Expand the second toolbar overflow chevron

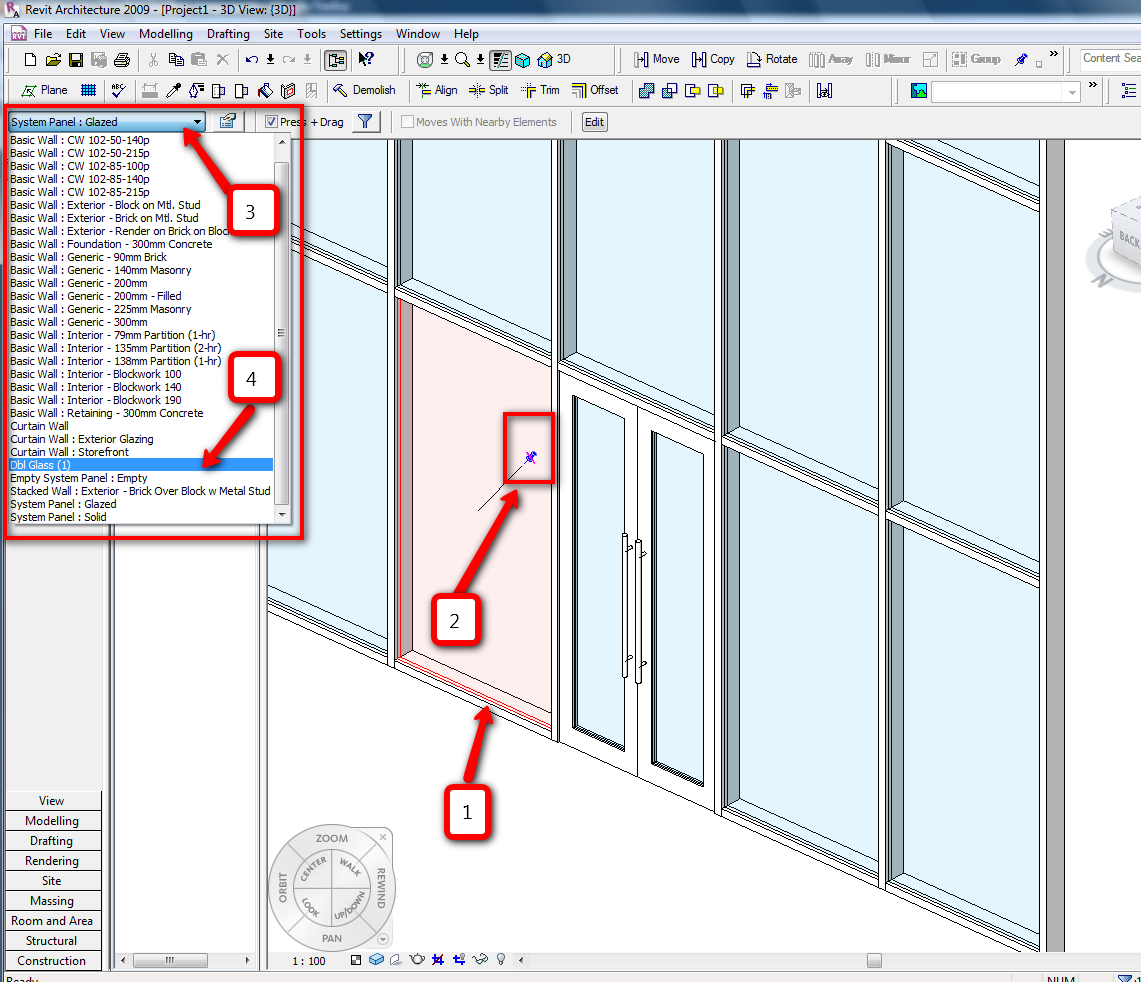[x=1092, y=84]
